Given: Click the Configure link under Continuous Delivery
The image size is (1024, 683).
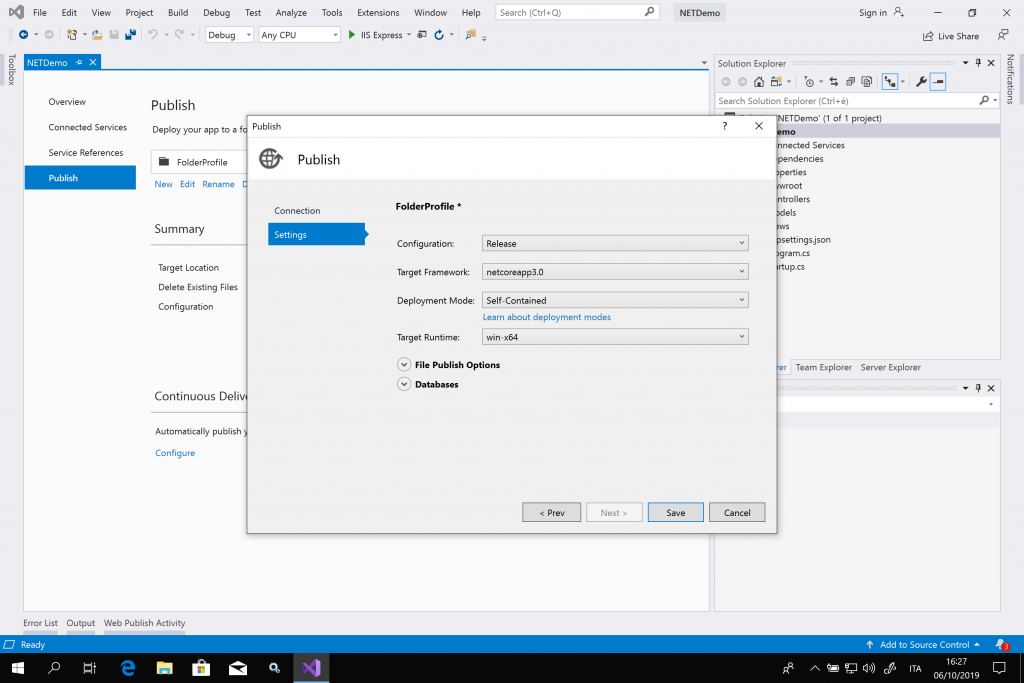Looking at the screenshot, I should tap(175, 453).
